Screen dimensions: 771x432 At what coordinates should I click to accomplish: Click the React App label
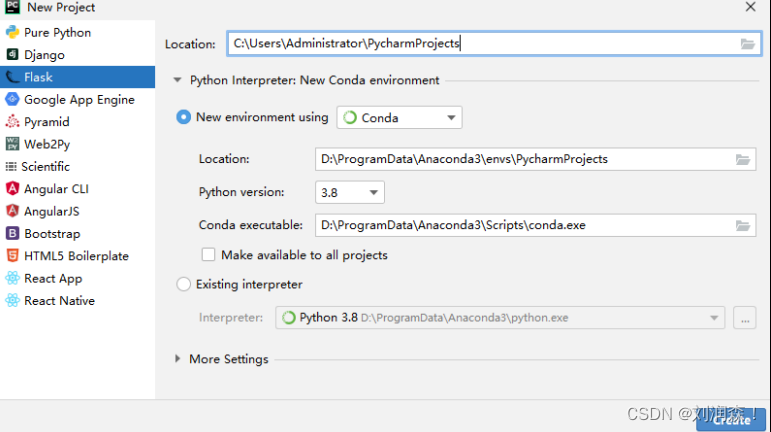(53, 278)
